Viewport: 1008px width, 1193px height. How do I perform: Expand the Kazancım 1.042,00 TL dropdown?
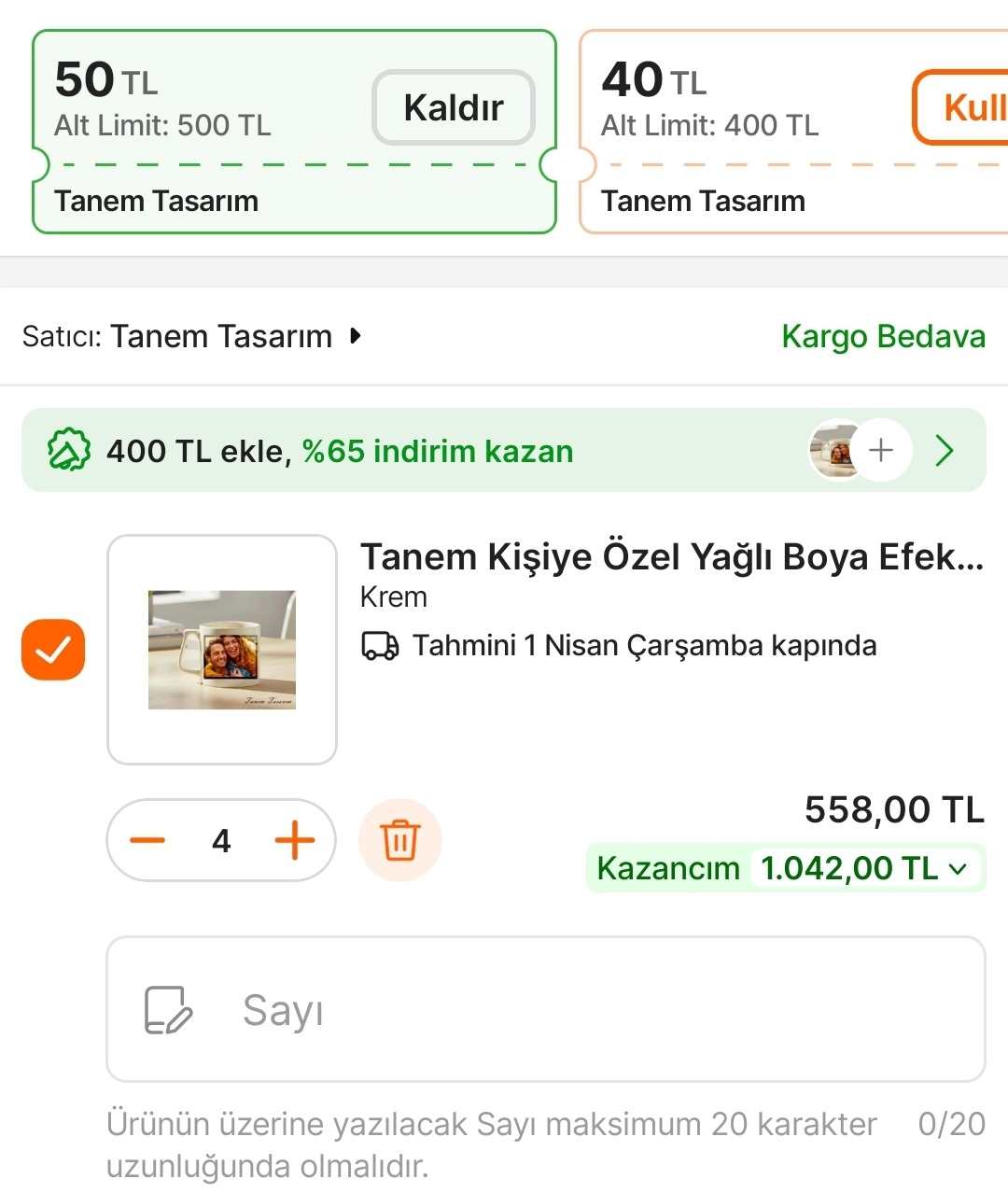pyautogui.click(x=958, y=868)
